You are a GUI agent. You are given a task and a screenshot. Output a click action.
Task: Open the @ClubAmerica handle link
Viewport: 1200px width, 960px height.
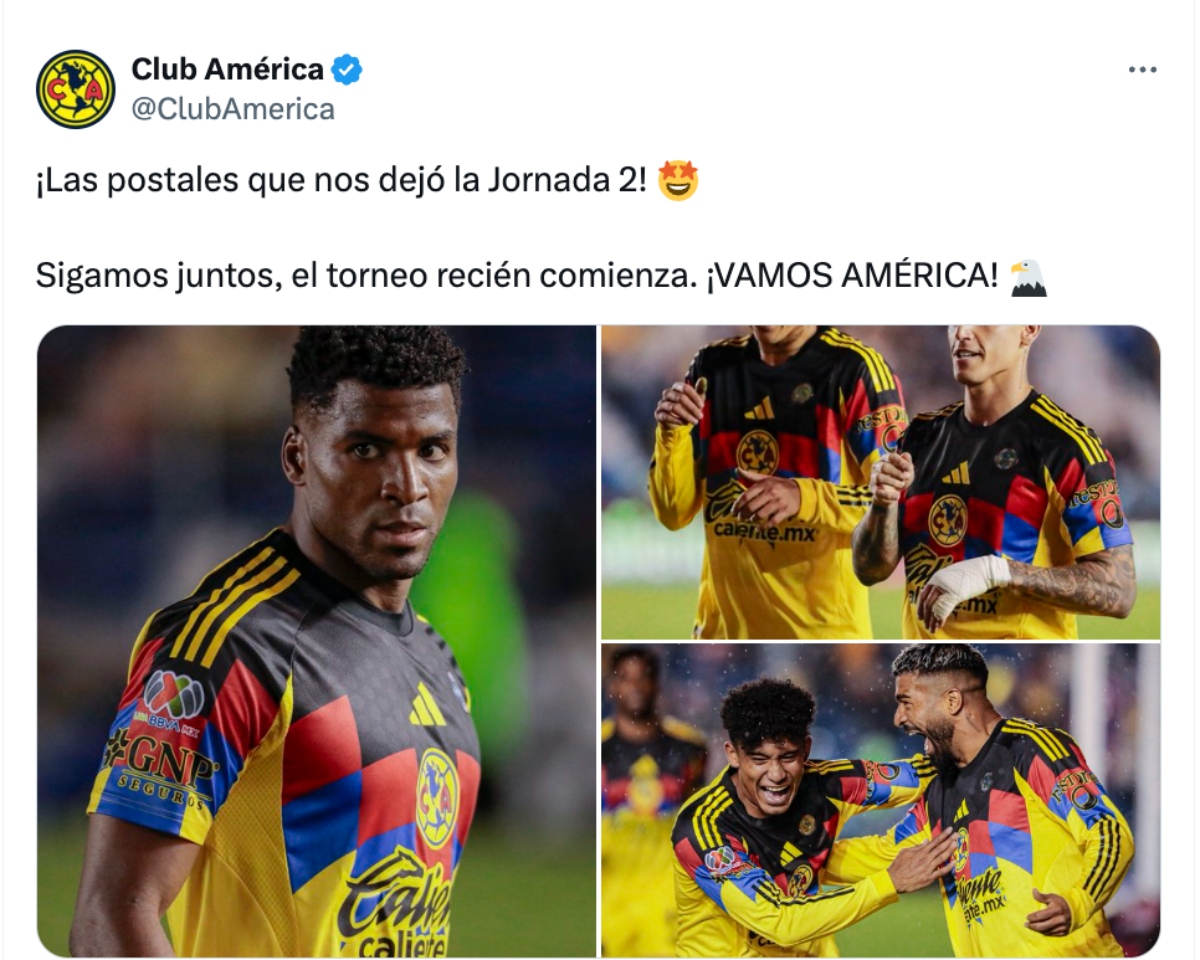(x=232, y=108)
